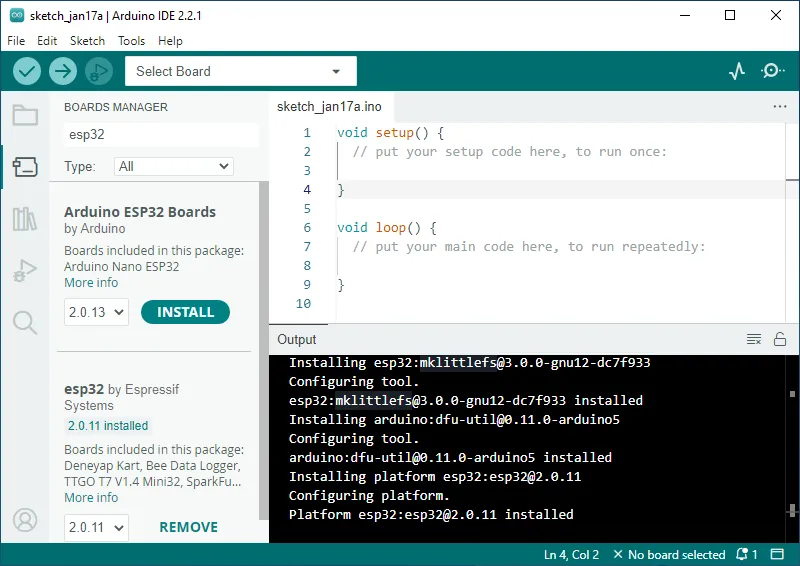The image size is (800, 566).
Task: Click the Verify checkmark button
Action: click(27, 71)
